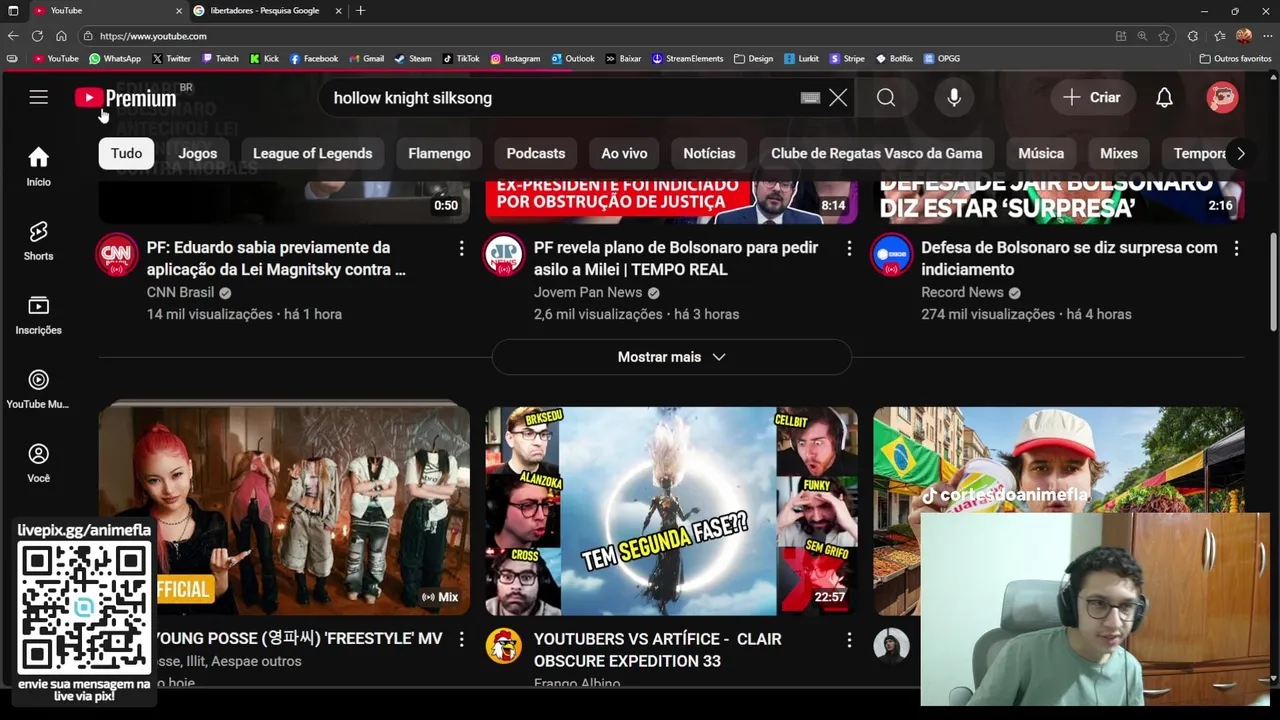The height and width of the screenshot is (720, 1280).
Task: Open the Jovem Pan News channel avatar
Action: click(x=504, y=255)
